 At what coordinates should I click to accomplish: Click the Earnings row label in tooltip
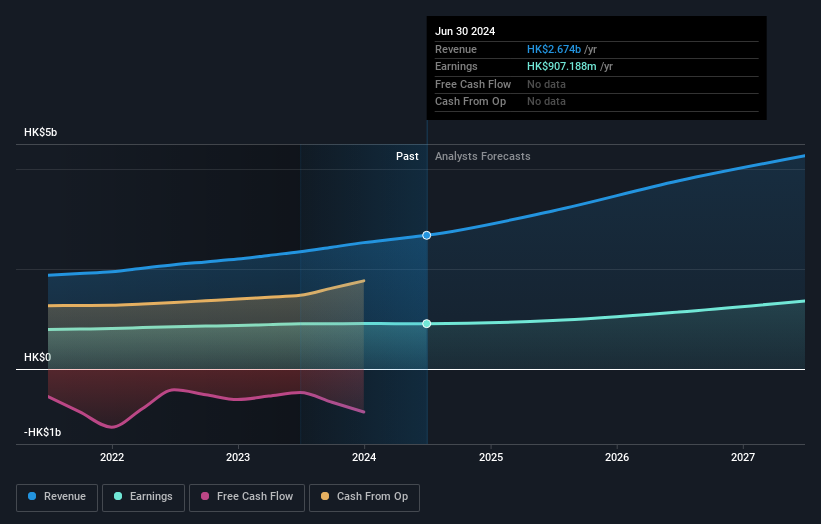pyautogui.click(x=456, y=66)
